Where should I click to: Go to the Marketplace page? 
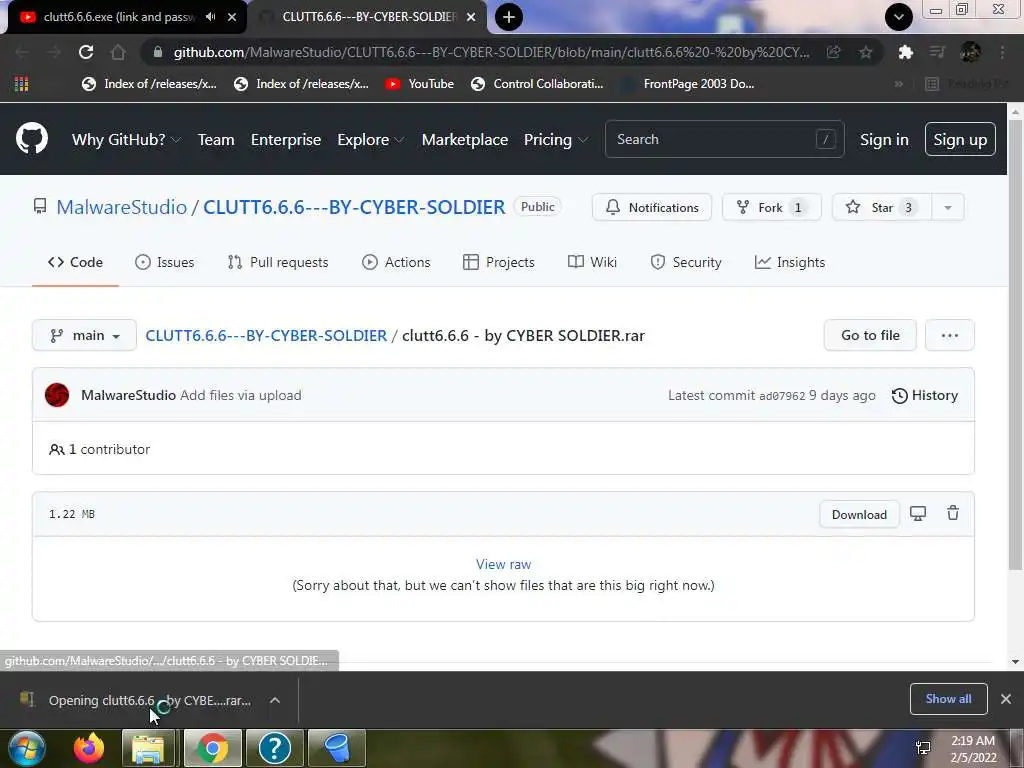[465, 140]
